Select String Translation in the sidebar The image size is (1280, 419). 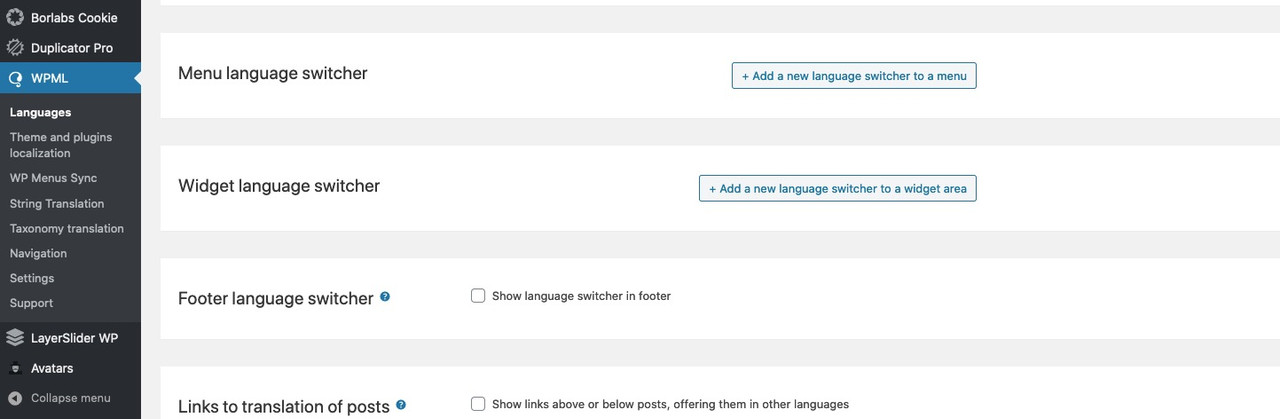(57, 204)
